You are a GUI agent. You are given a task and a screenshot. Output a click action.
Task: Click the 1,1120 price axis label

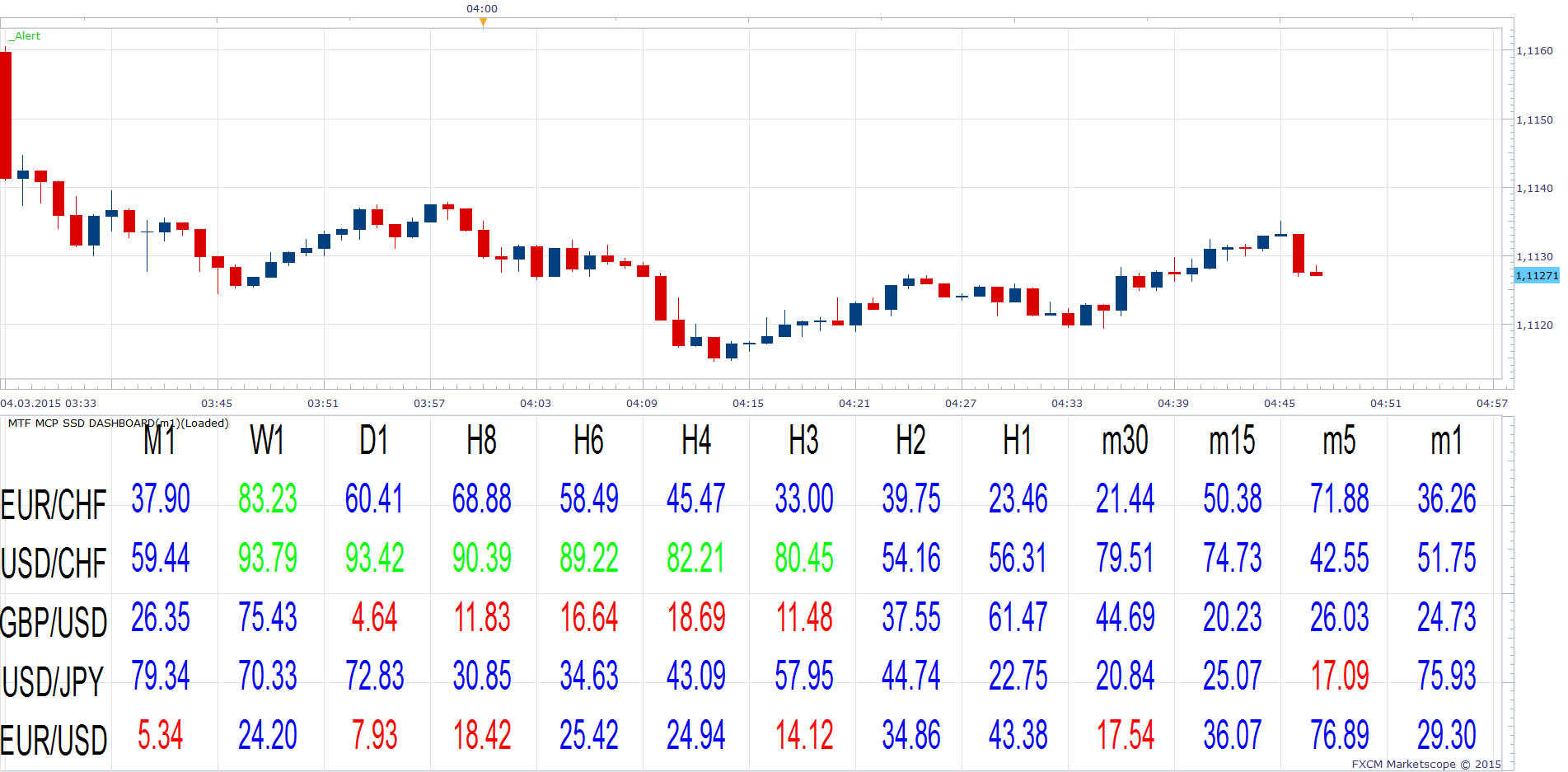click(1535, 325)
